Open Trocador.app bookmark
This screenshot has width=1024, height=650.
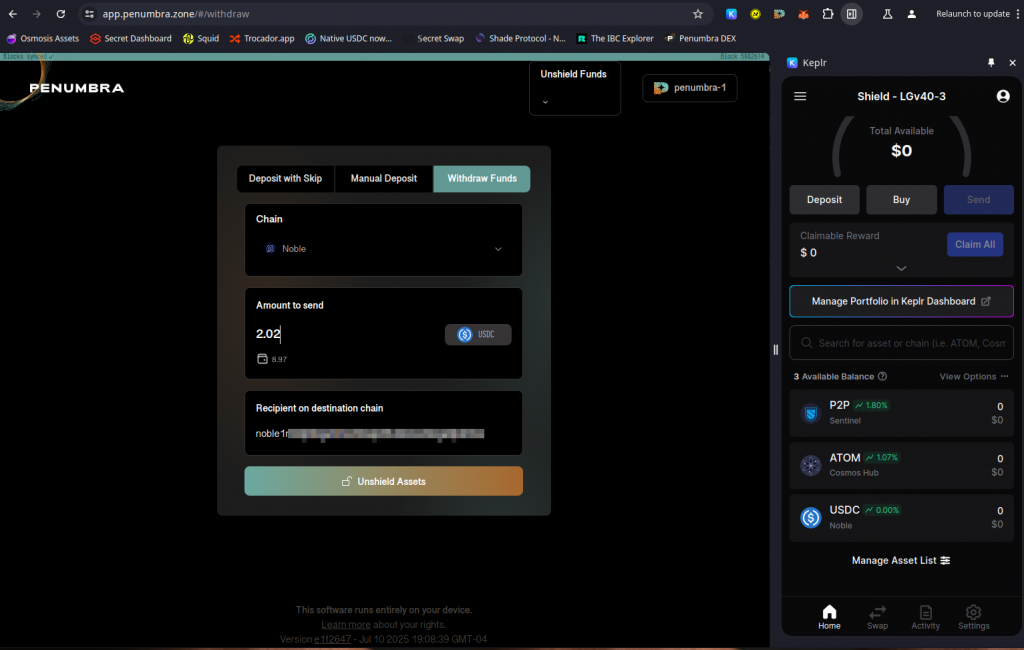point(262,39)
